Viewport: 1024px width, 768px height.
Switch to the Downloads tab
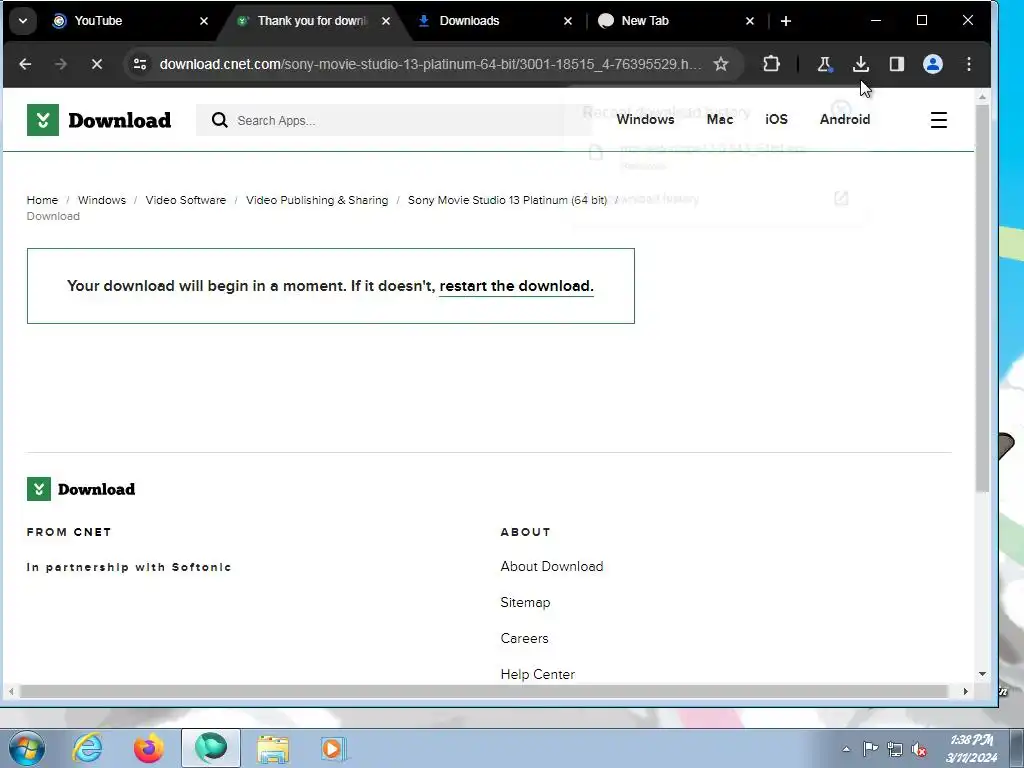pos(493,21)
